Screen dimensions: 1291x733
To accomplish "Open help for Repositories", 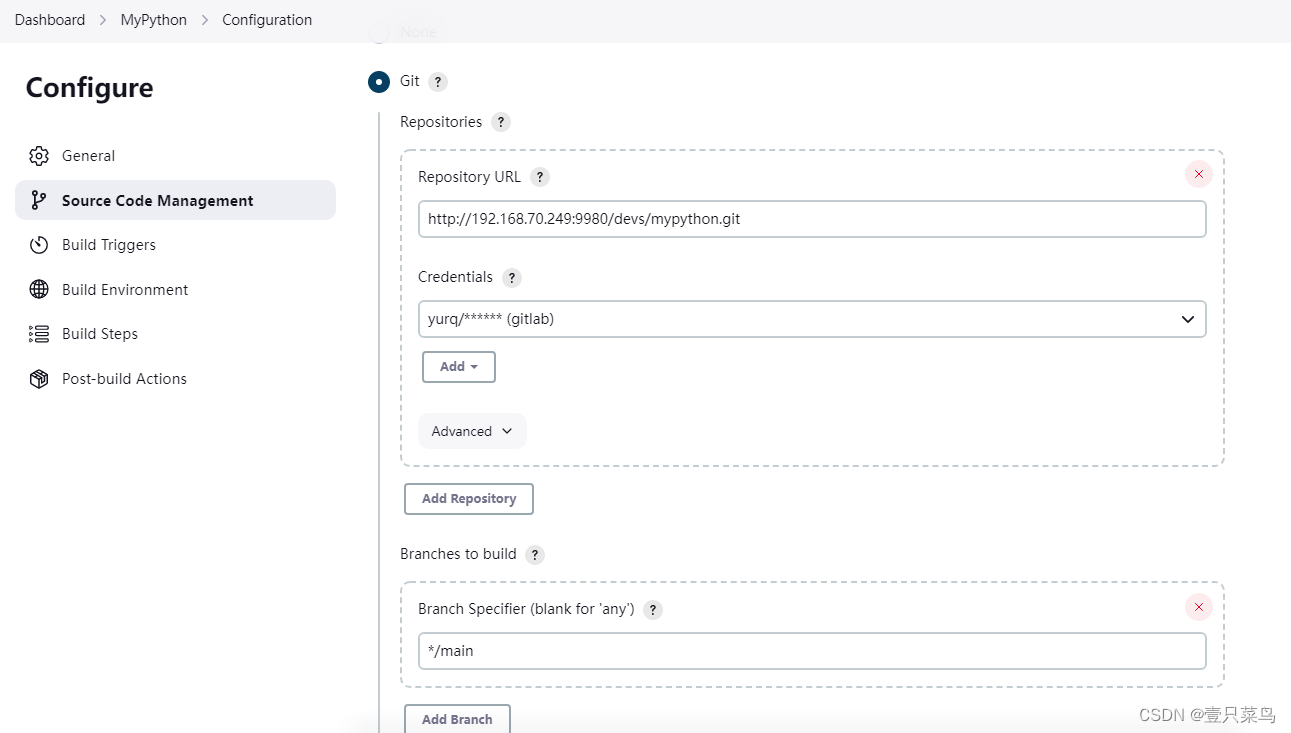I will (501, 122).
